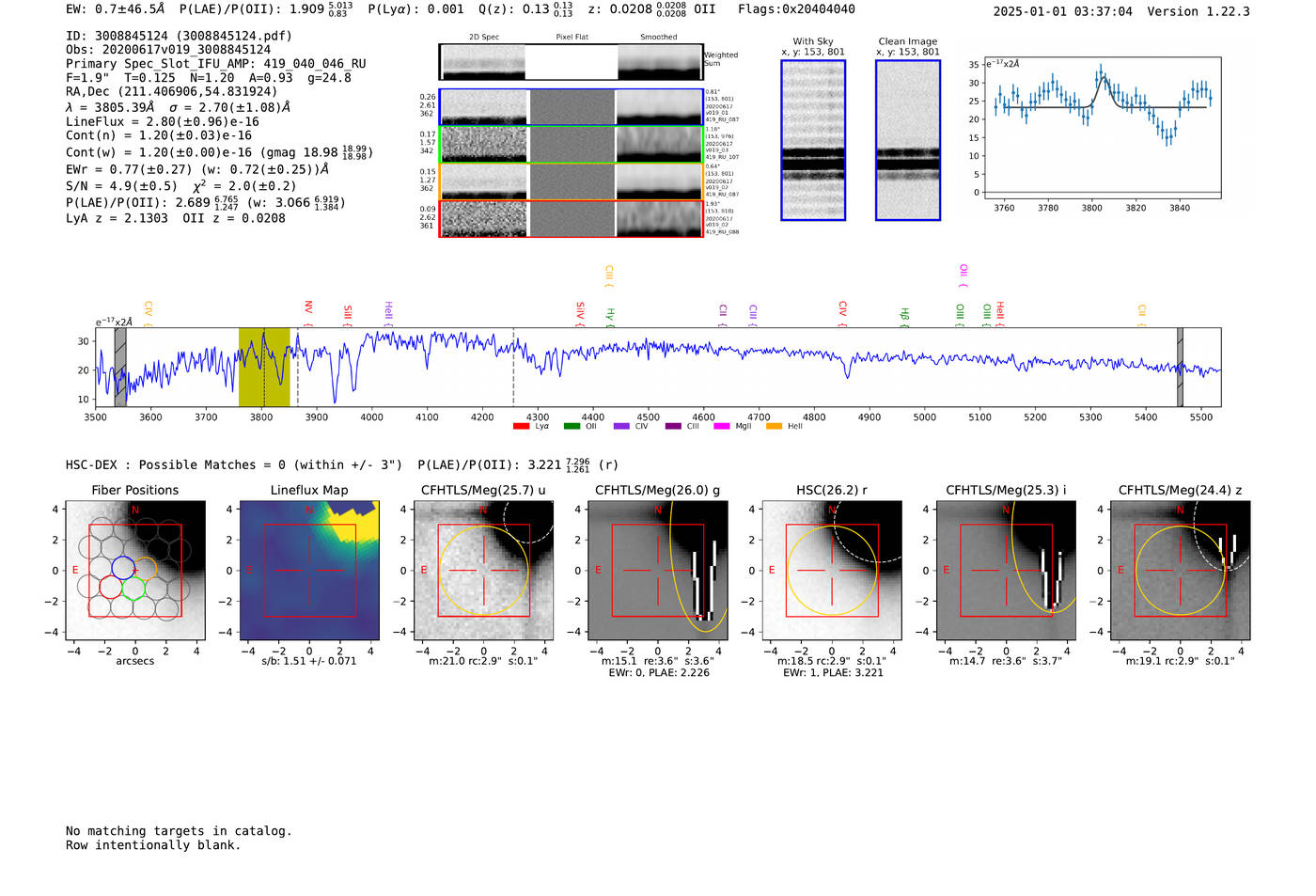Select the blue fiber circle in Fiber Positions

coord(123,568)
